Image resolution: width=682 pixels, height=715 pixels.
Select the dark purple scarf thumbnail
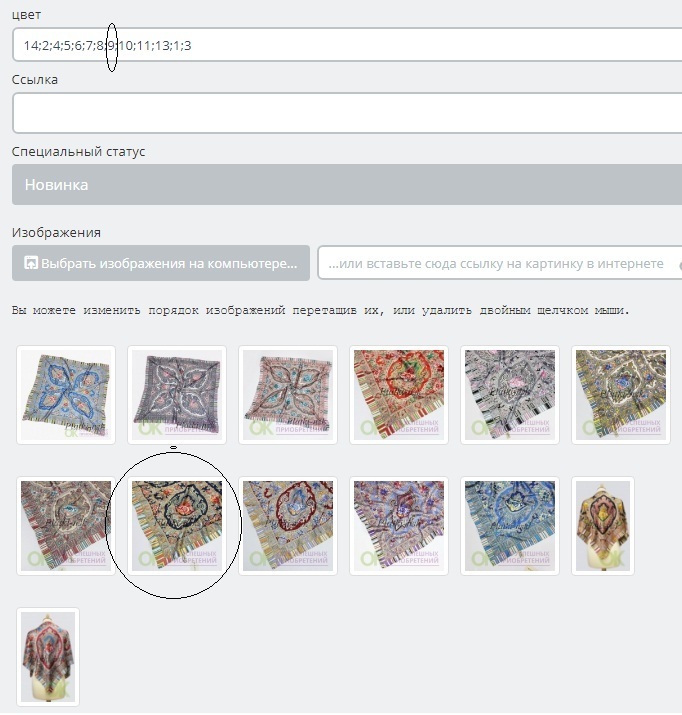point(177,395)
